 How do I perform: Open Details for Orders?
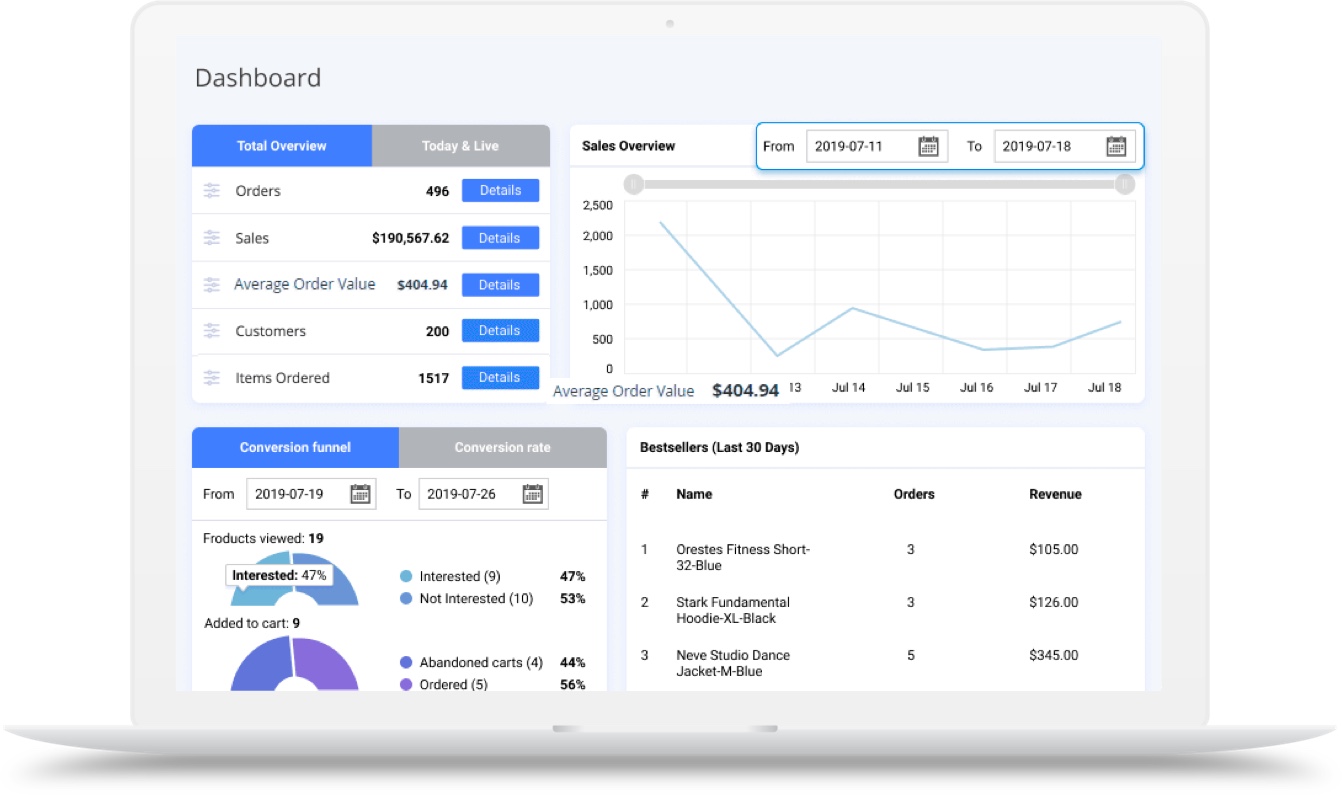500,191
